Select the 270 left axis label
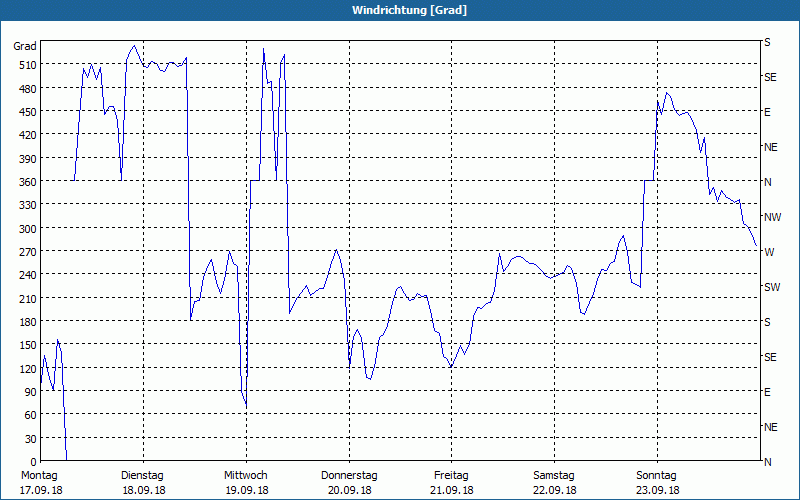The width and height of the screenshot is (800, 500). 28,253
